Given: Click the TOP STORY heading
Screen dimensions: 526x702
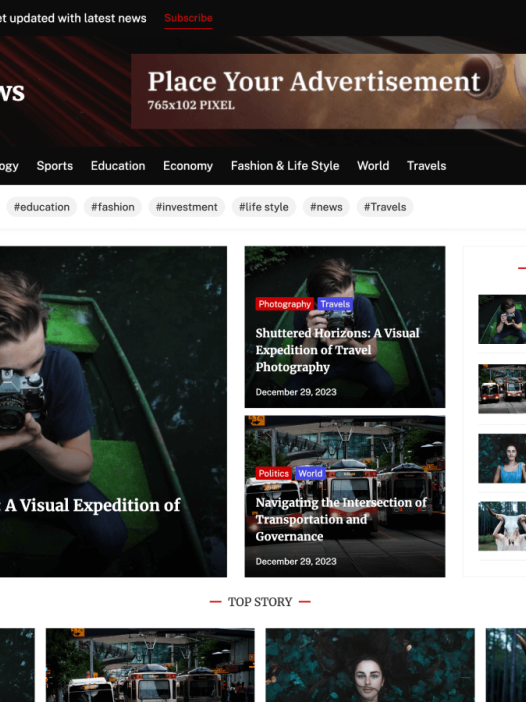Looking at the screenshot, I should pos(260,602).
